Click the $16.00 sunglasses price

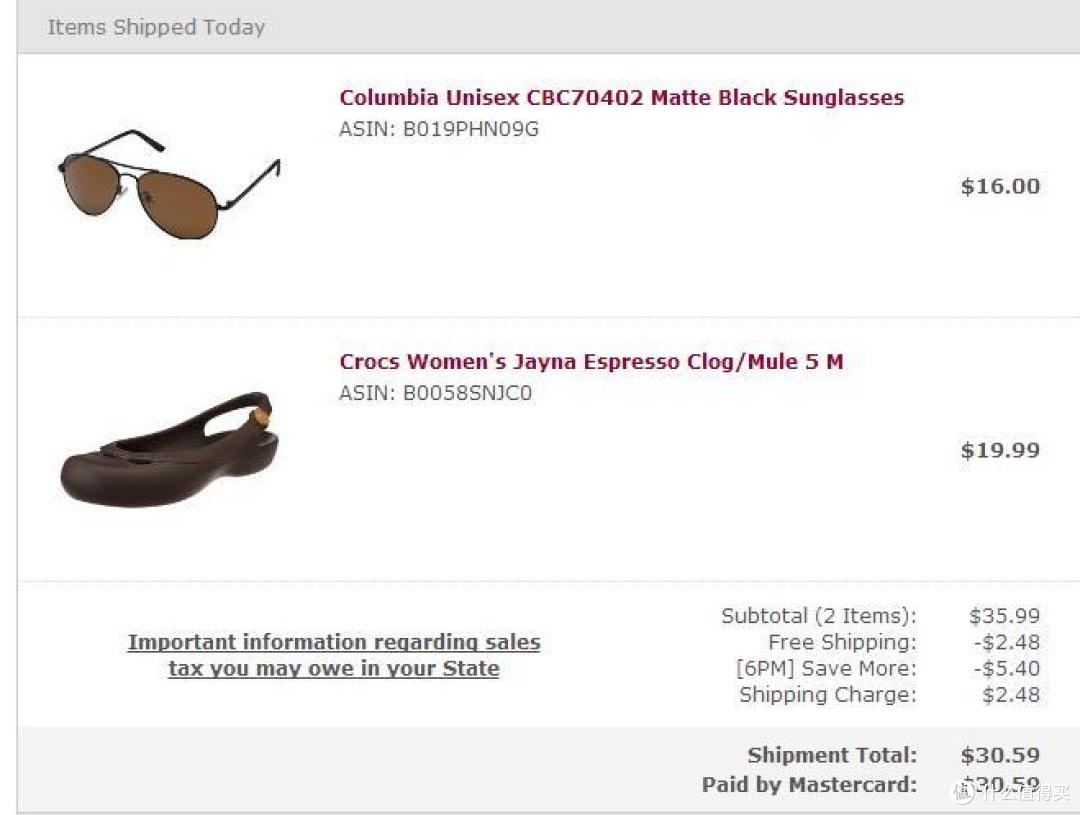1000,186
